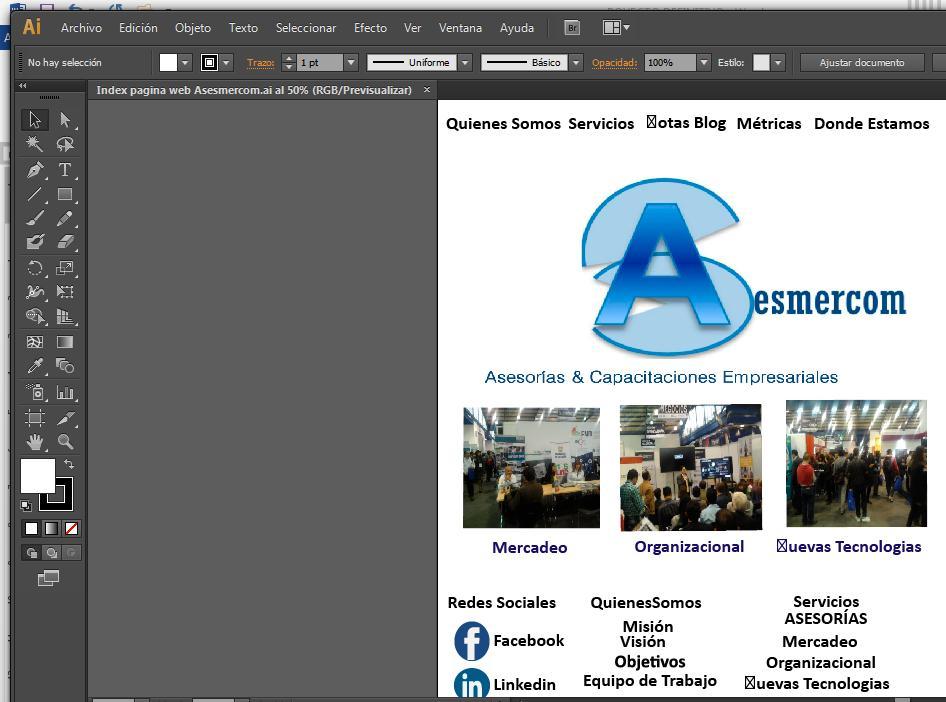Choose the Rectangle tool
The height and width of the screenshot is (702, 946).
65,194
